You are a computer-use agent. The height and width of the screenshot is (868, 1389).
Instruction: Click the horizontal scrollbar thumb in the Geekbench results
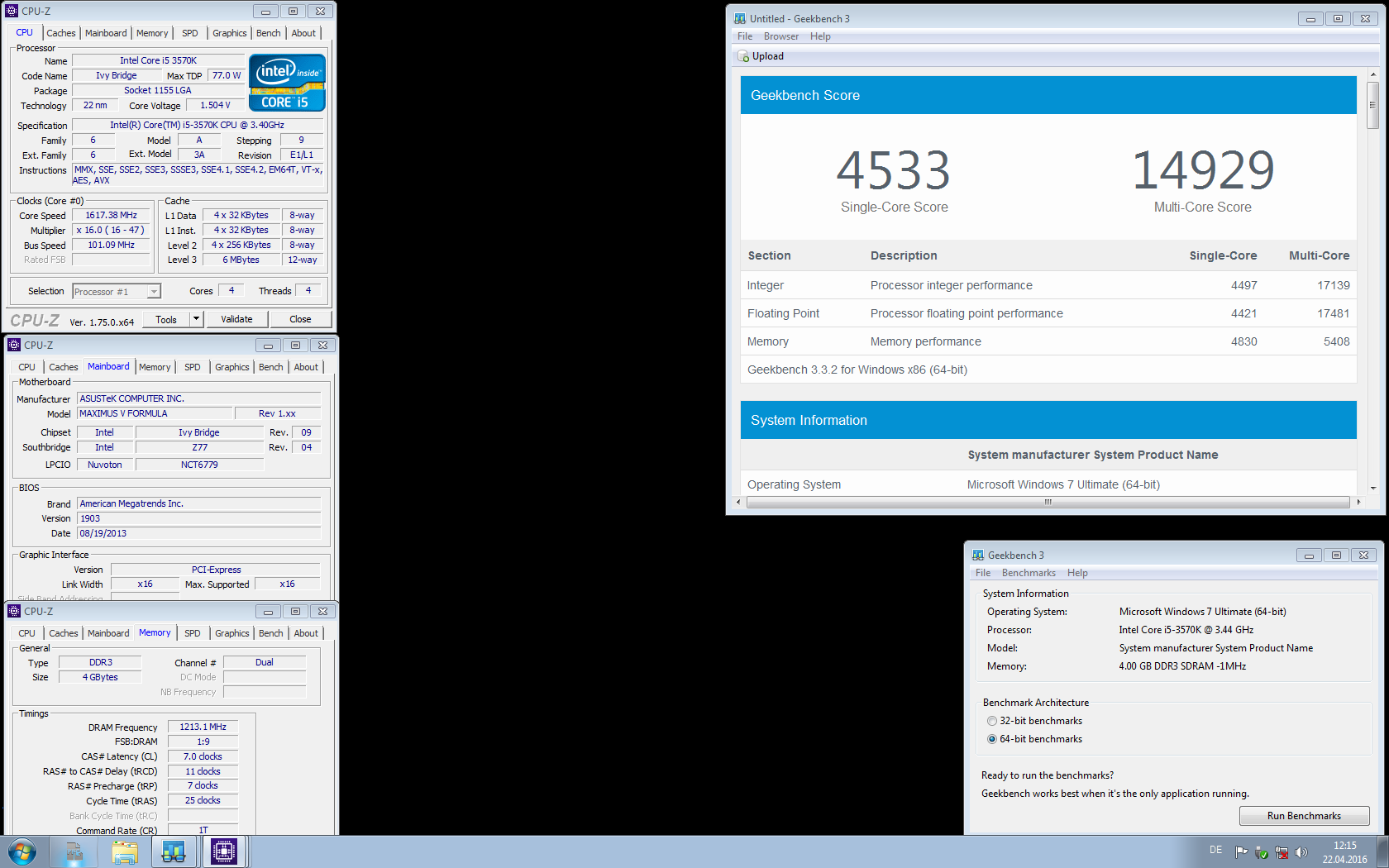(1048, 502)
